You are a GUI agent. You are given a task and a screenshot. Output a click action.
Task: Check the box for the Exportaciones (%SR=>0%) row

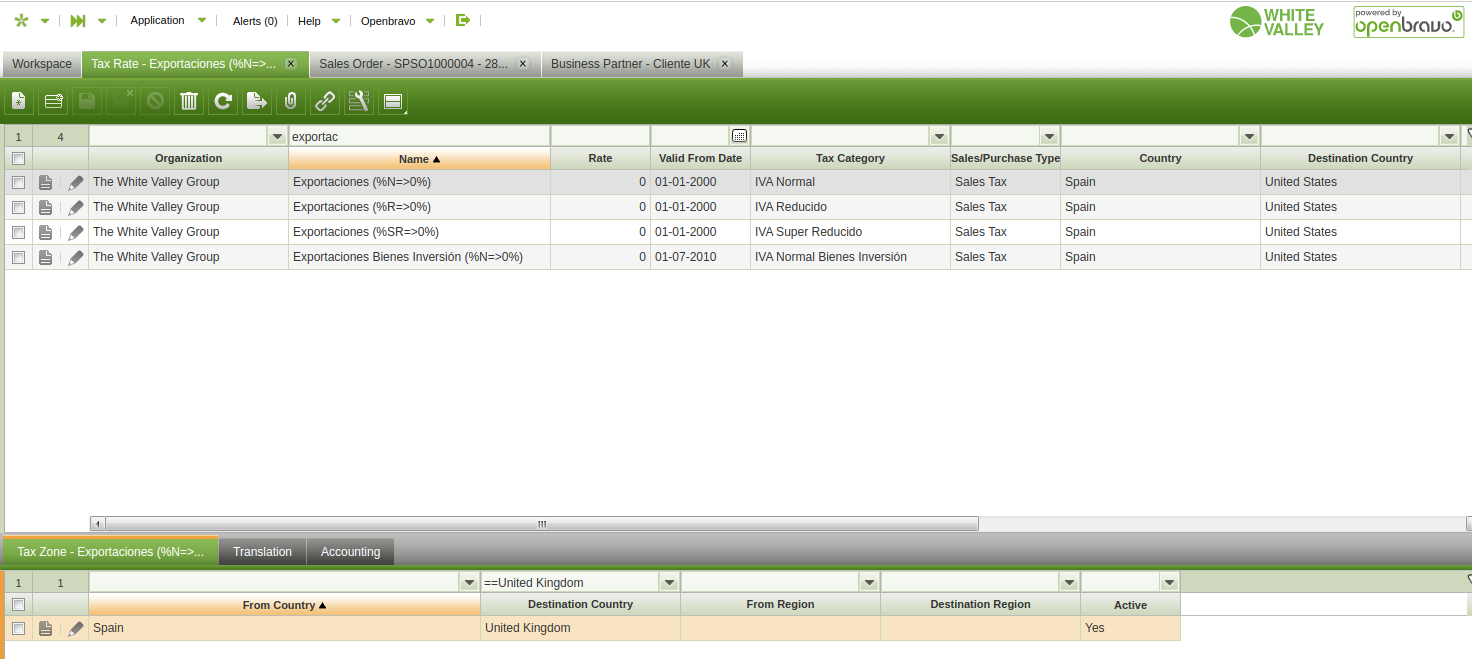[x=18, y=232]
